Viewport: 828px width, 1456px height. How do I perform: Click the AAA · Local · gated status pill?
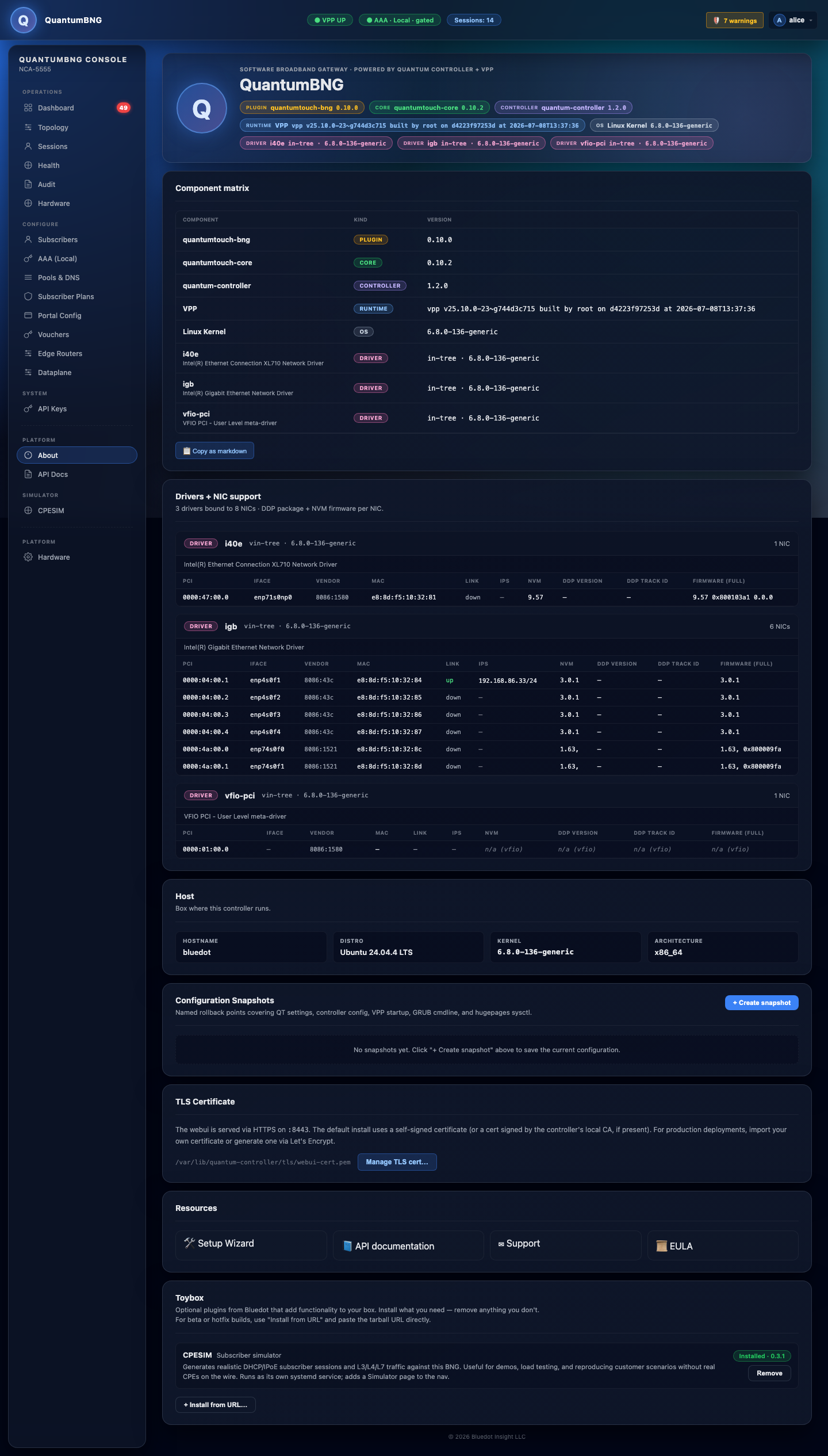(400, 20)
